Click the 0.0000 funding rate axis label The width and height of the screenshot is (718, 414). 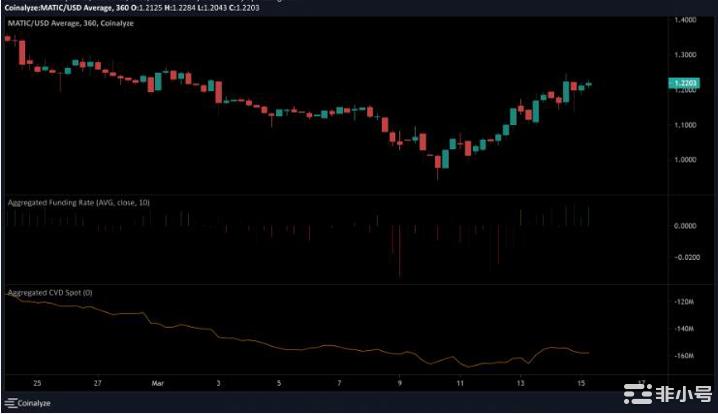686,226
